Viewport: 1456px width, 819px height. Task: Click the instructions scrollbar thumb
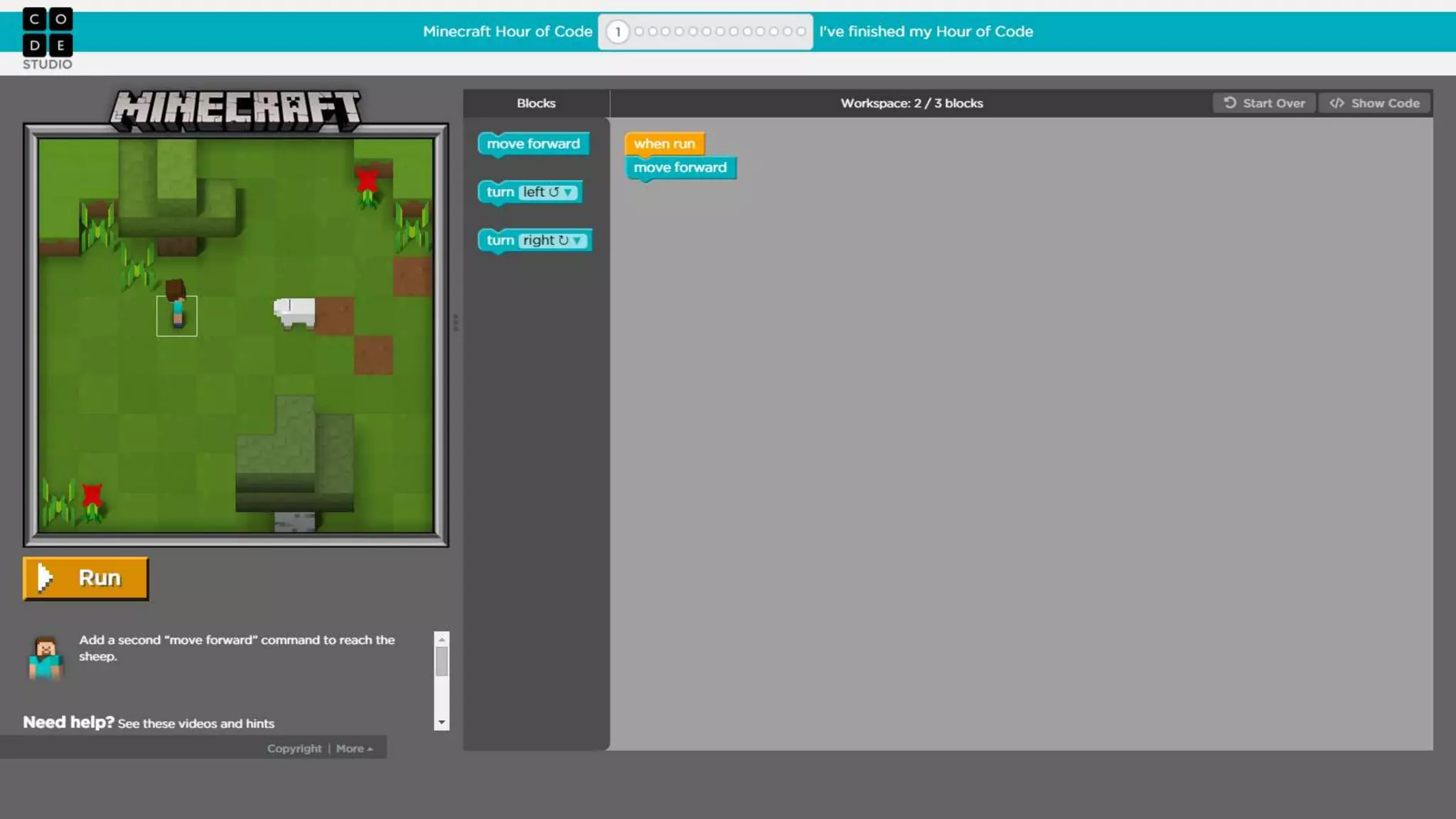point(441,661)
